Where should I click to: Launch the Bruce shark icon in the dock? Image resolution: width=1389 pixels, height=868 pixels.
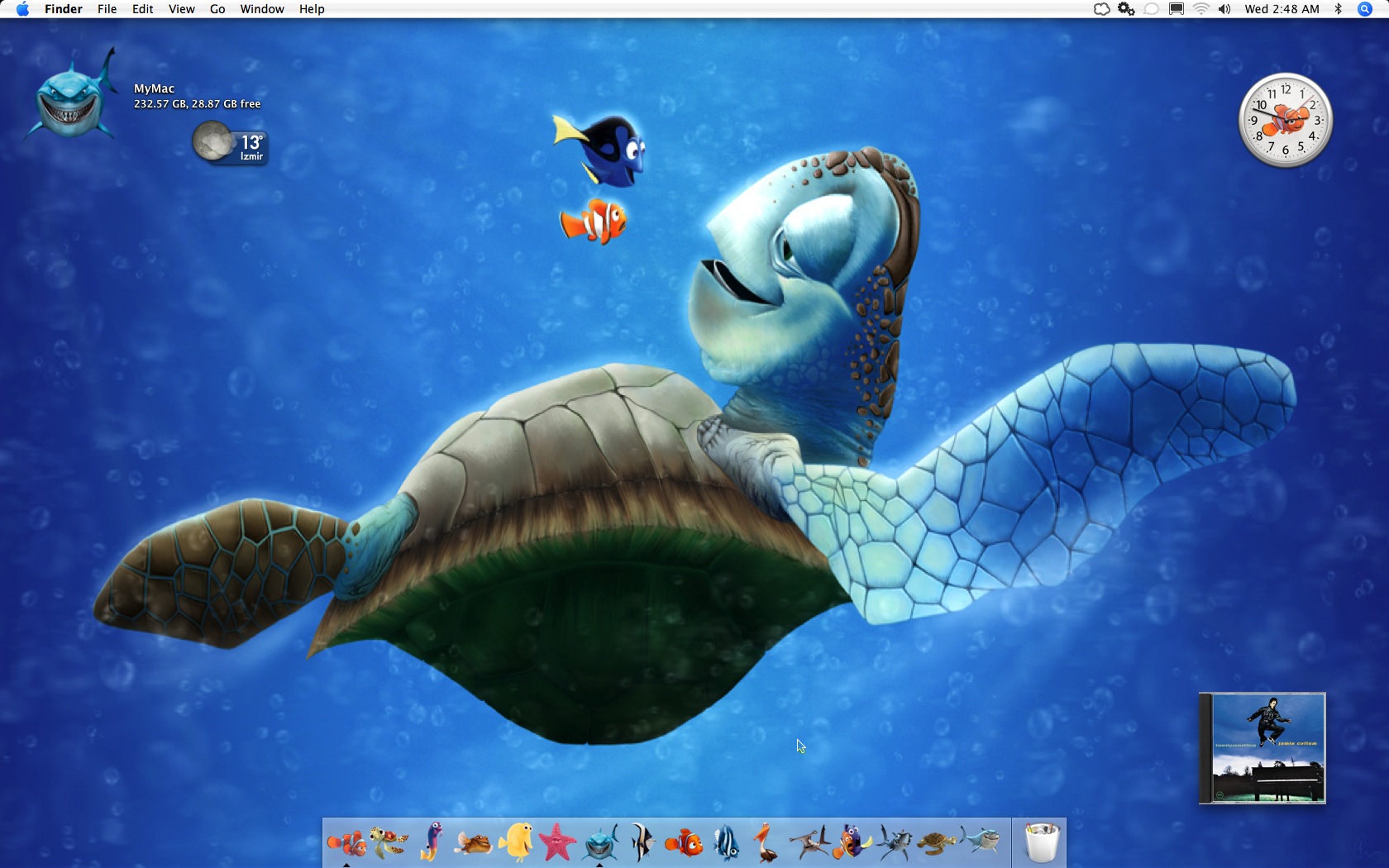599,845
